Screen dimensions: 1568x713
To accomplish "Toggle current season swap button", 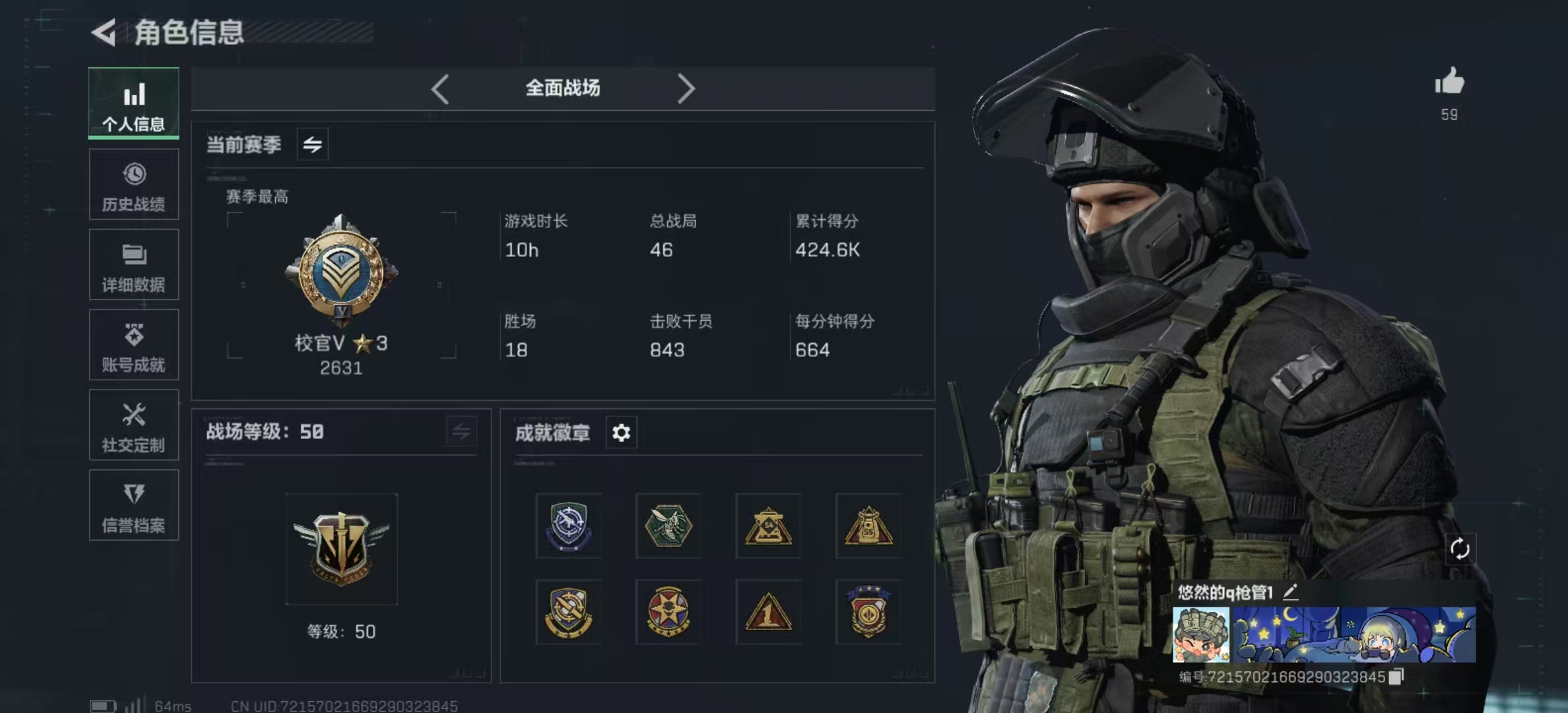I will pyautogui.click(x=312, y=144).
